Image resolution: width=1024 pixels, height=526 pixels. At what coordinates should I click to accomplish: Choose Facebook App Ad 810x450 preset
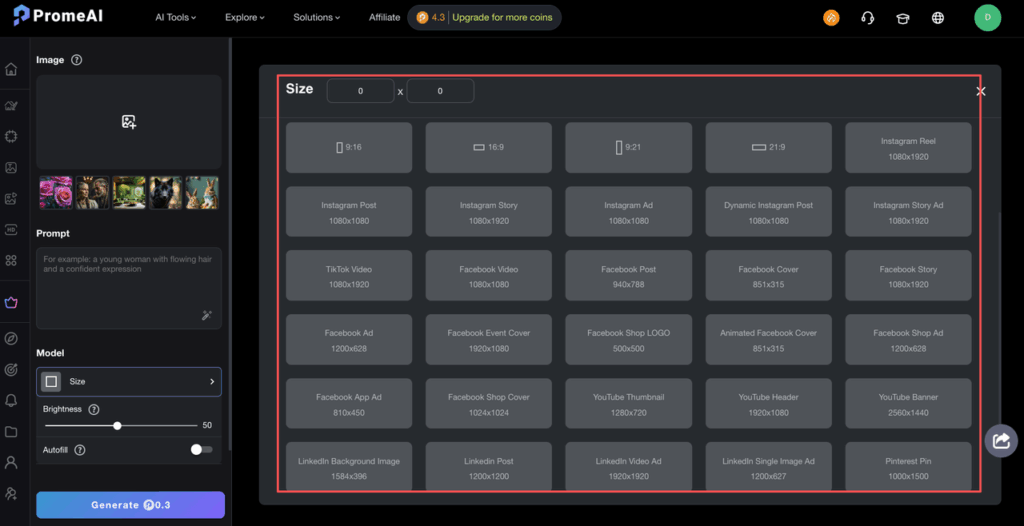click(349, 404)
